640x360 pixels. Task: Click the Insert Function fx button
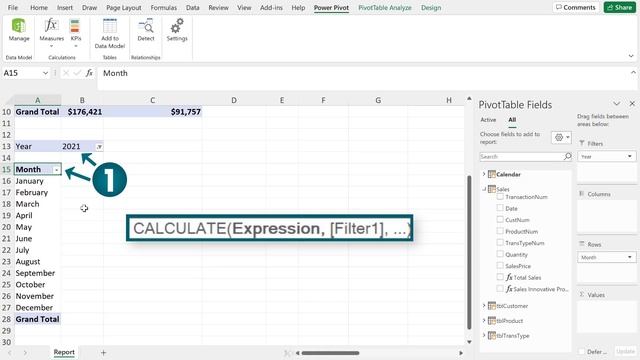tap(89, 73)
